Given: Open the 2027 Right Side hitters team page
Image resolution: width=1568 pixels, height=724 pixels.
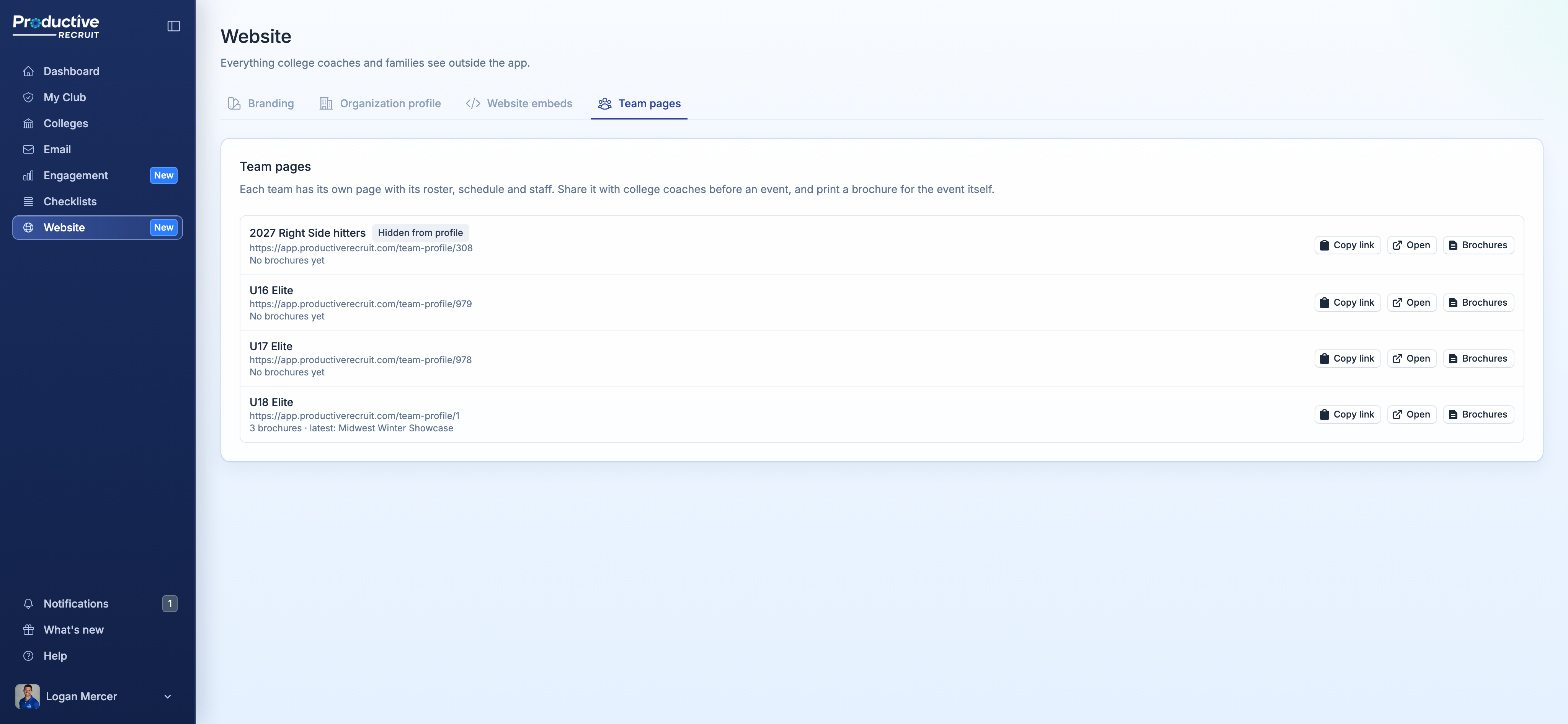Looking at the screenshot, I should [1412, 246].
